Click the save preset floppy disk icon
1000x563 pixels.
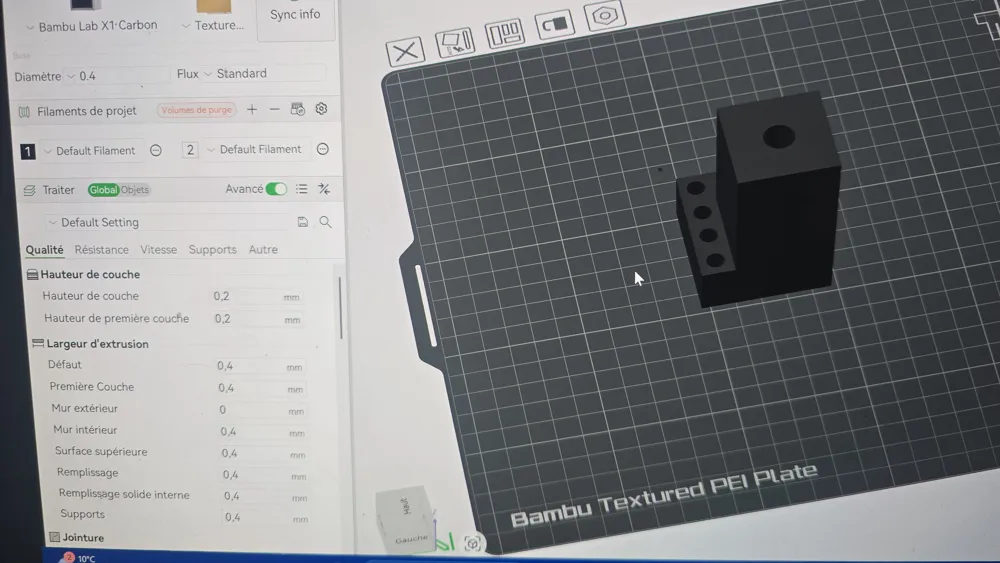pos(303,222)
